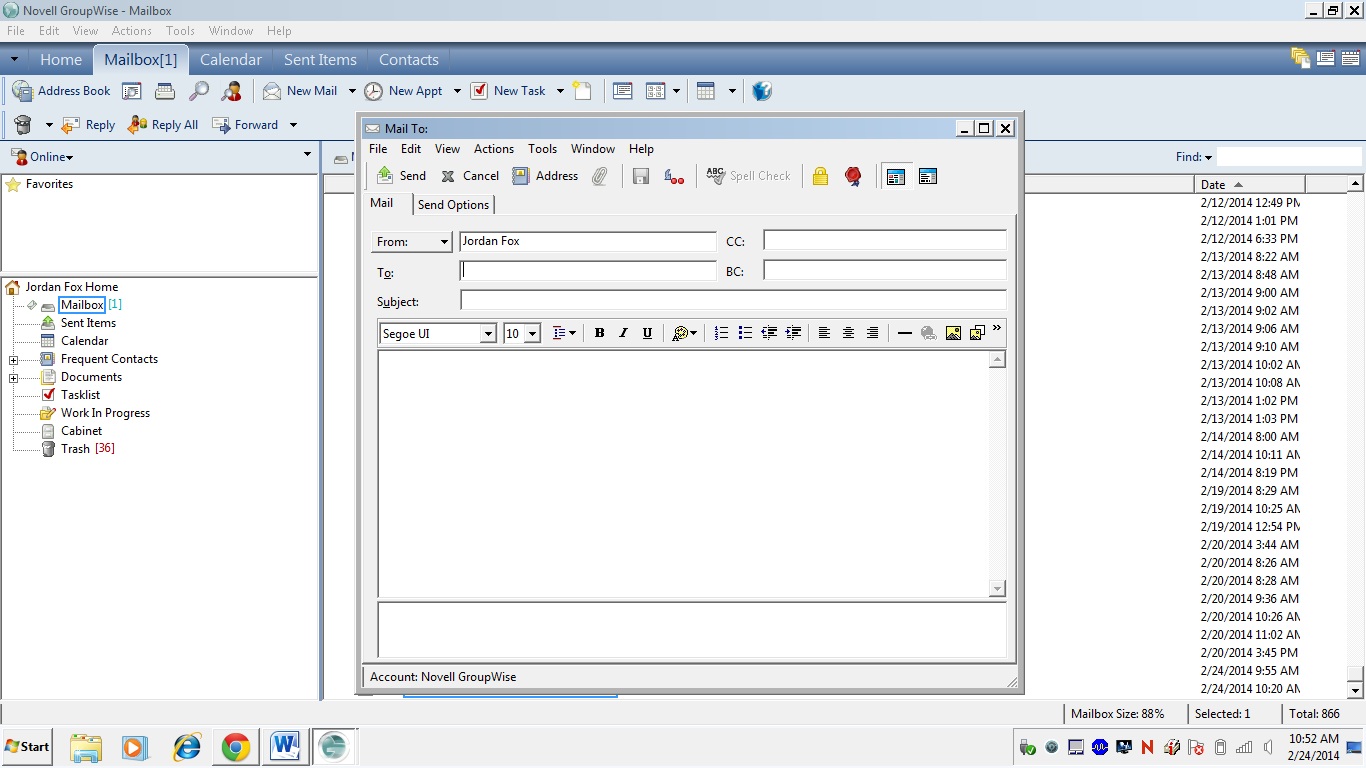Click the floppy disk save icon
This screenshot has height=768, width=1366.
(x=641, y=176)
